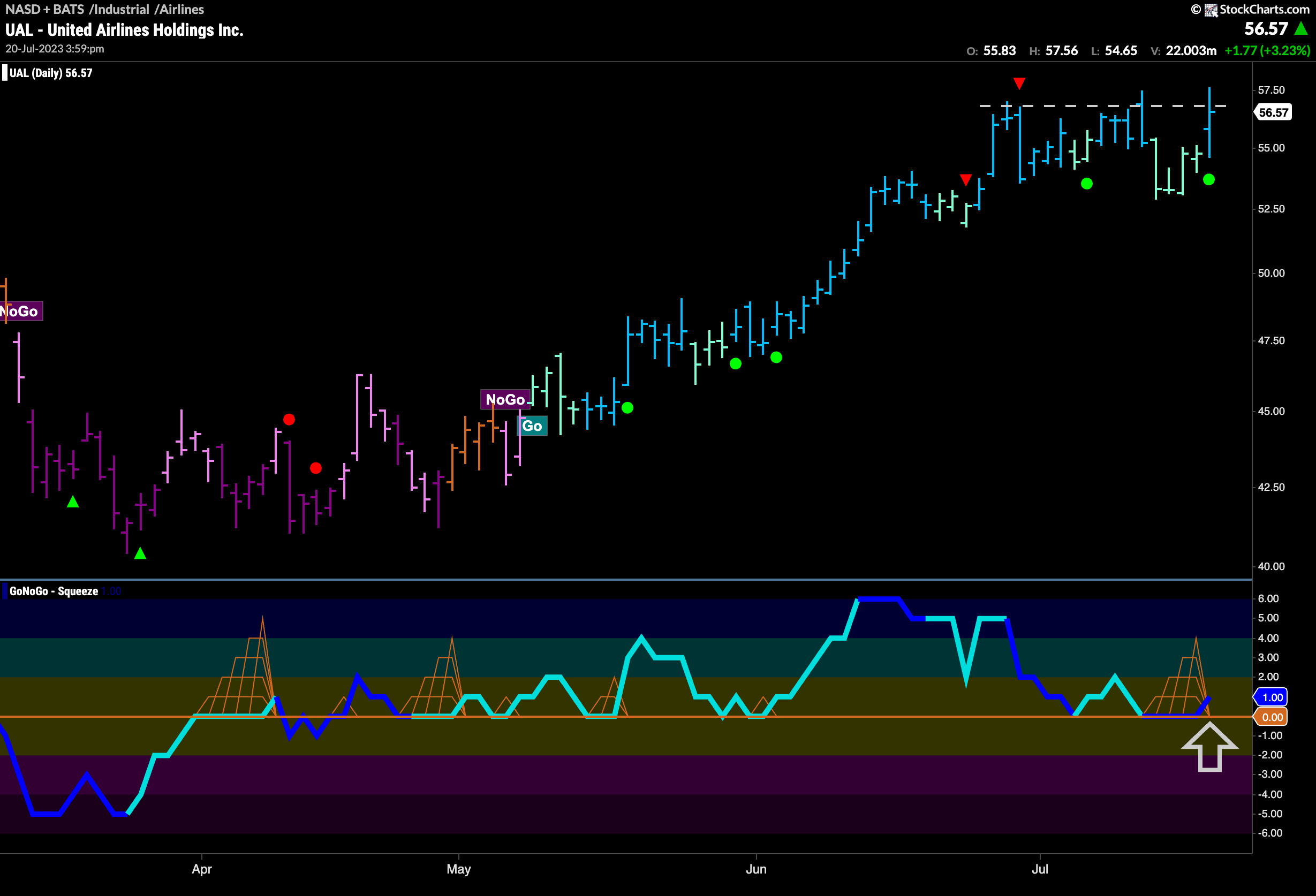Click the purple NoGo label near May
Image resolution: width=1316 pixels, height=896 pixels.
point(505,400)
